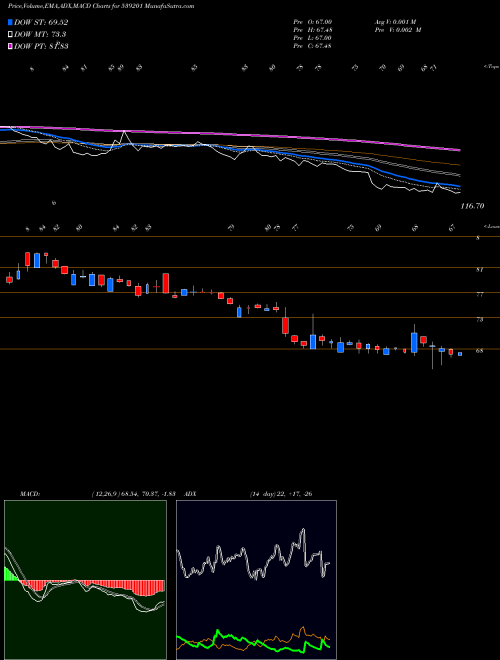
Task: Click the 'Pre C: 67.48' value
Action: tap(312, 45)
